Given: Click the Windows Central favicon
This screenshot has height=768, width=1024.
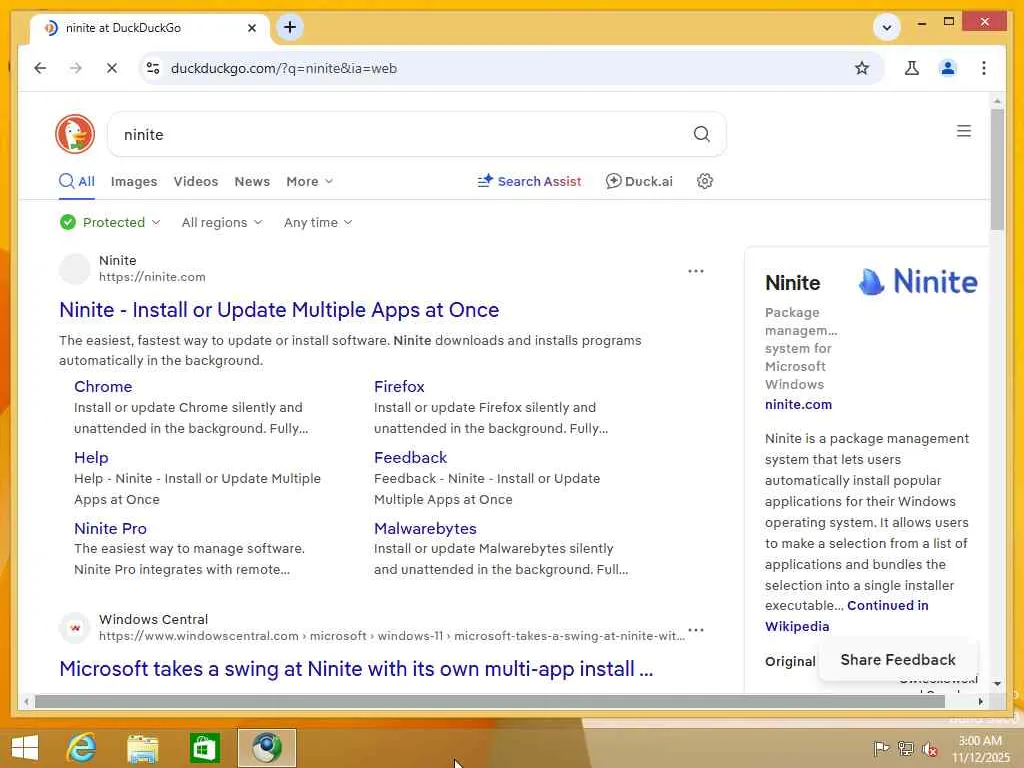Looking at the screenshot, I should (75, 628).
